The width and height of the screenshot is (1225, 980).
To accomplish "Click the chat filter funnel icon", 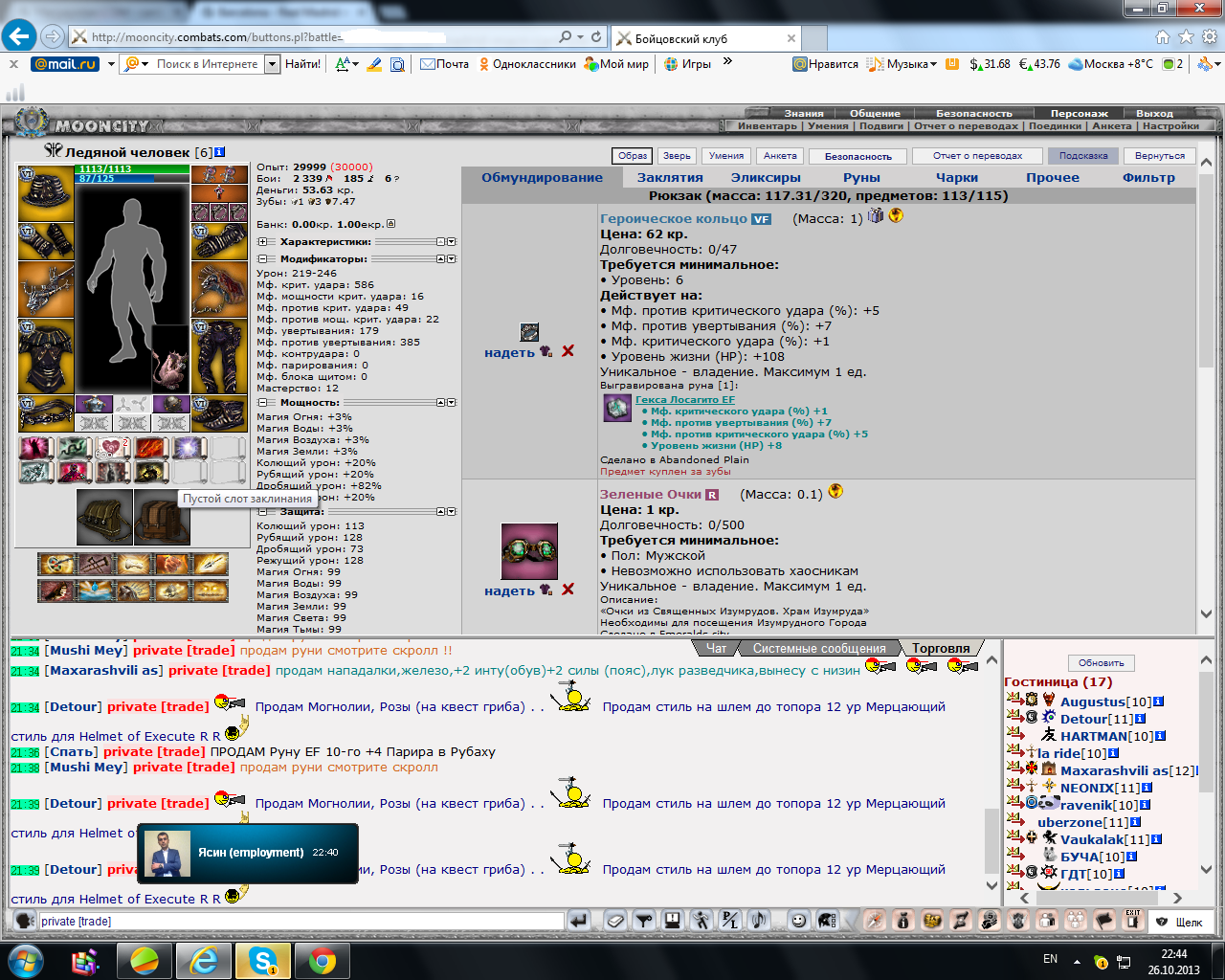I will pos(644,921).
